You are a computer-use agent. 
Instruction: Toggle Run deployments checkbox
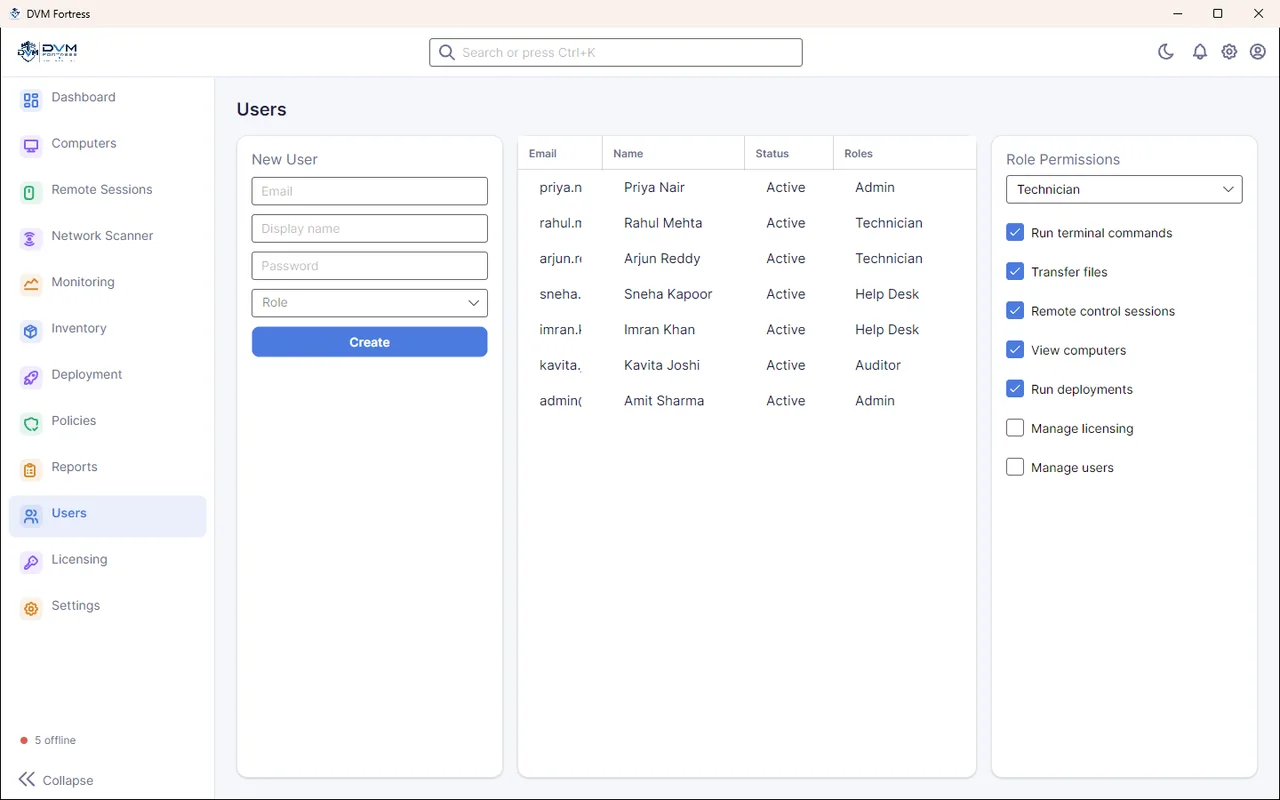click(x=1015, y=388)
